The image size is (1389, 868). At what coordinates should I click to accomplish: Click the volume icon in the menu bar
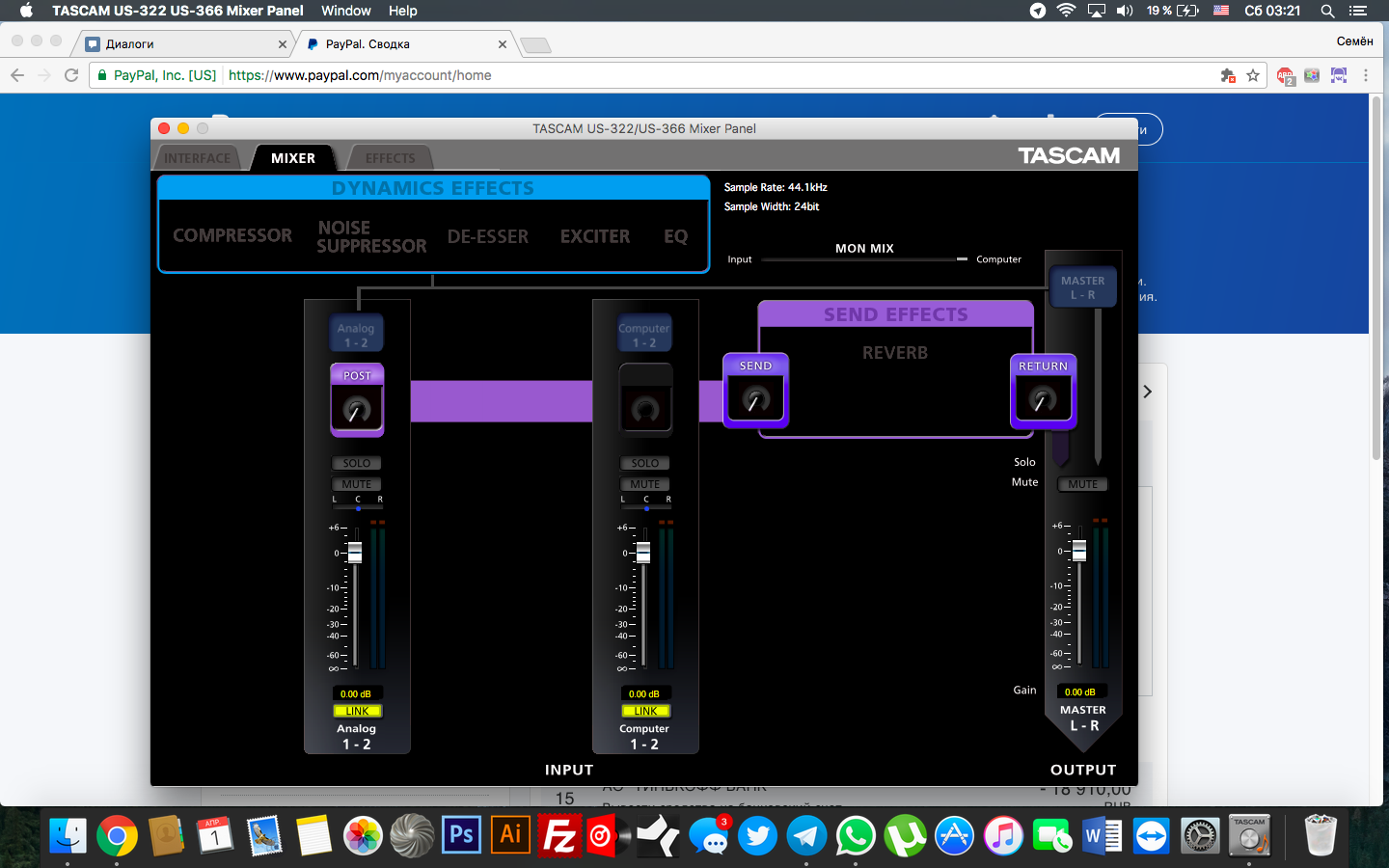[x=1125, y=11]
